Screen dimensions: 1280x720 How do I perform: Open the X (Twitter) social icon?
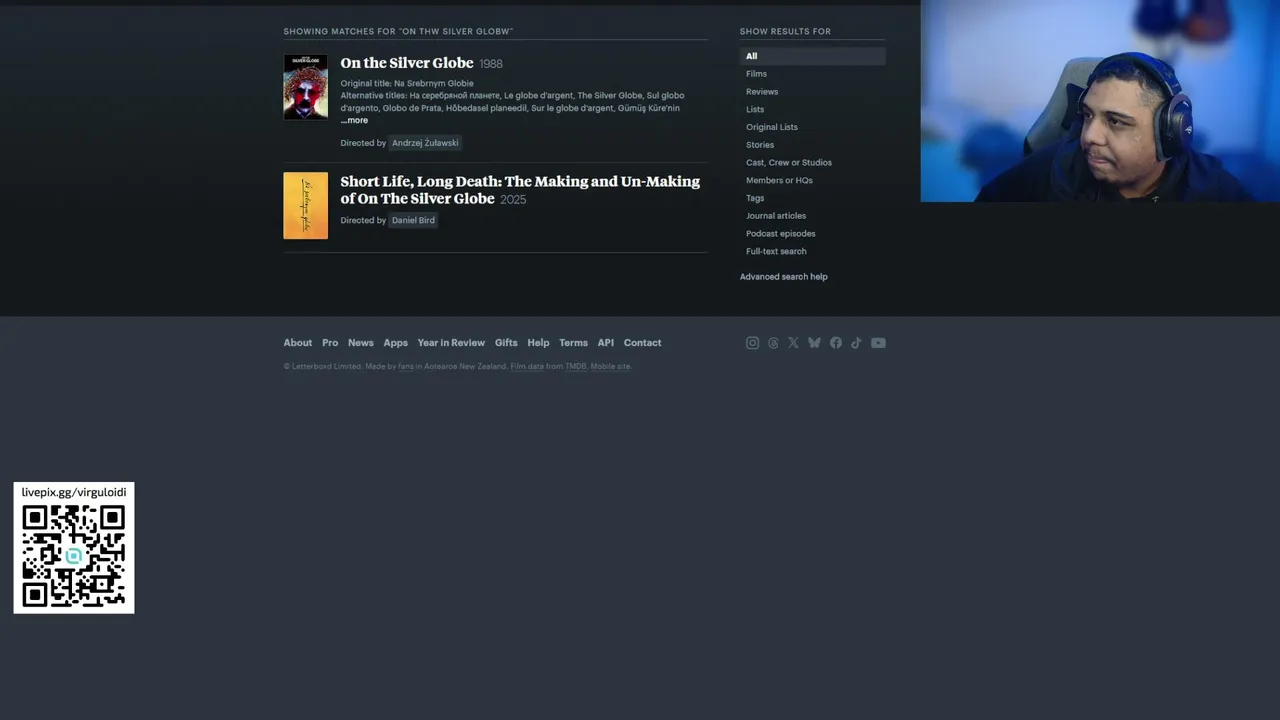(x=793, y=343)
